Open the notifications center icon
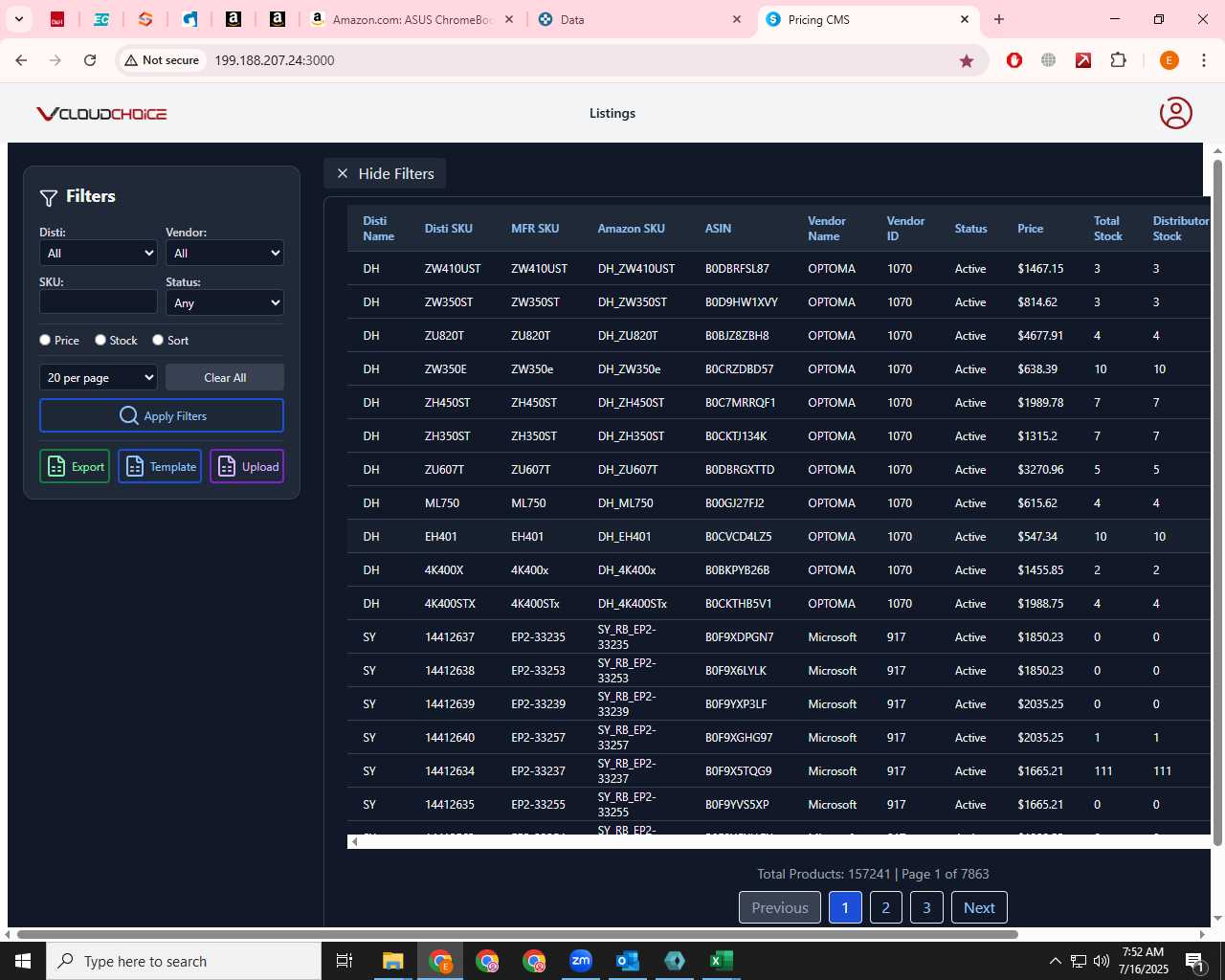1225x980 pixels. (1194, 961)
